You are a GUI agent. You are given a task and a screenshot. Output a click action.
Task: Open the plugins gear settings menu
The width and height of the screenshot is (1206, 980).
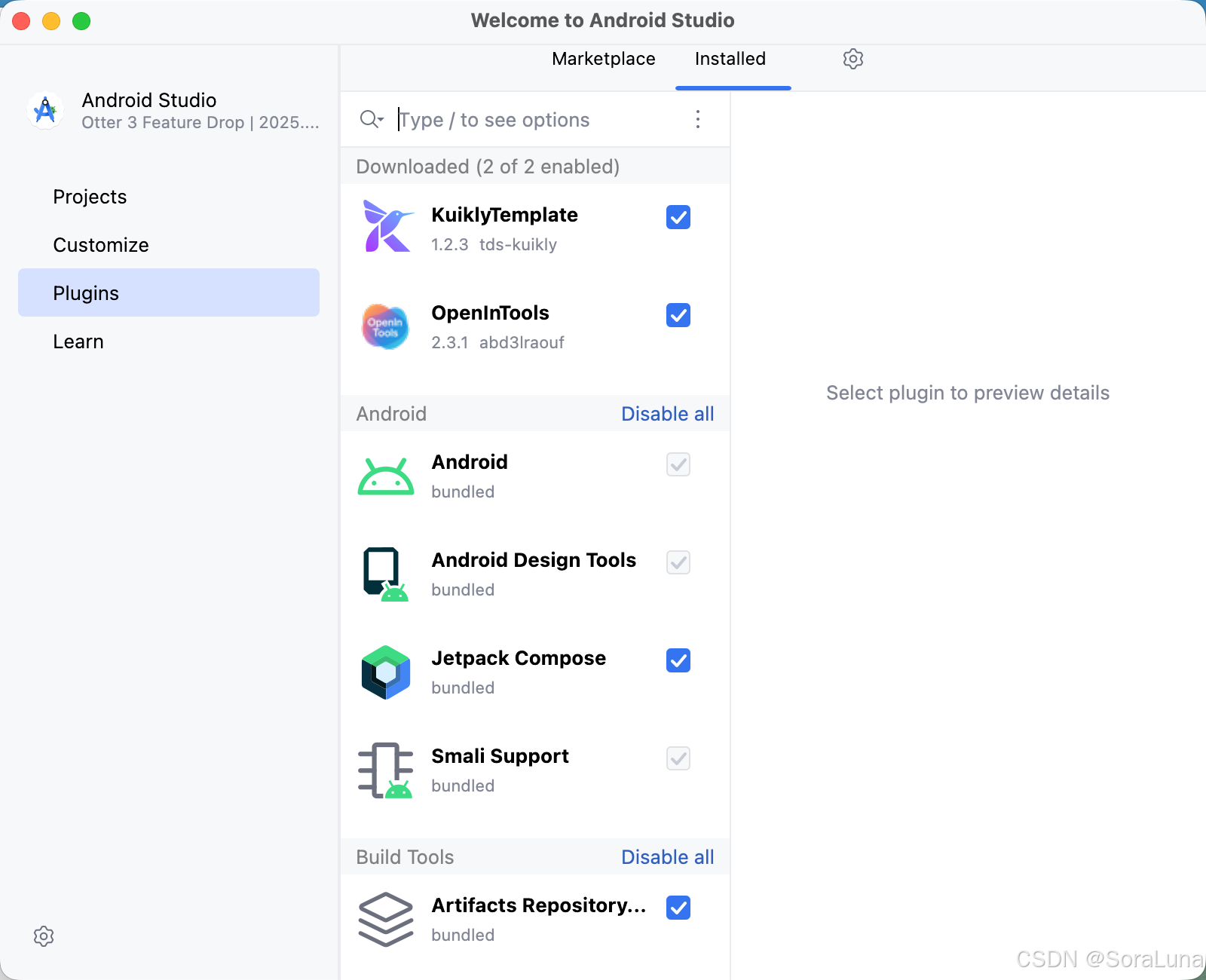point(852,59)
